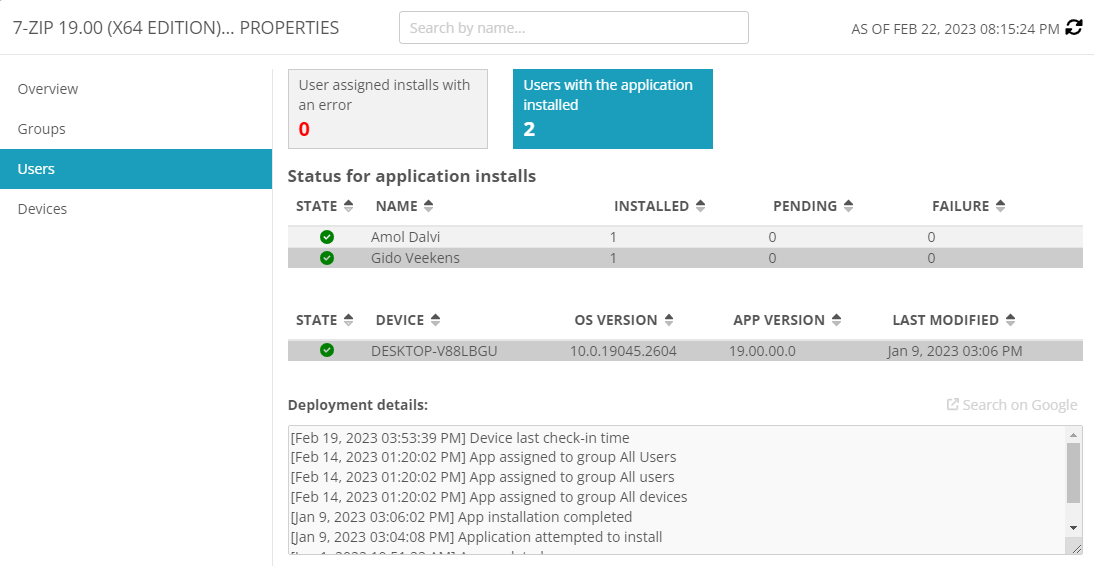Open Search on Google link
The height and width of the screenshot is (566, 1094).
1012,405
